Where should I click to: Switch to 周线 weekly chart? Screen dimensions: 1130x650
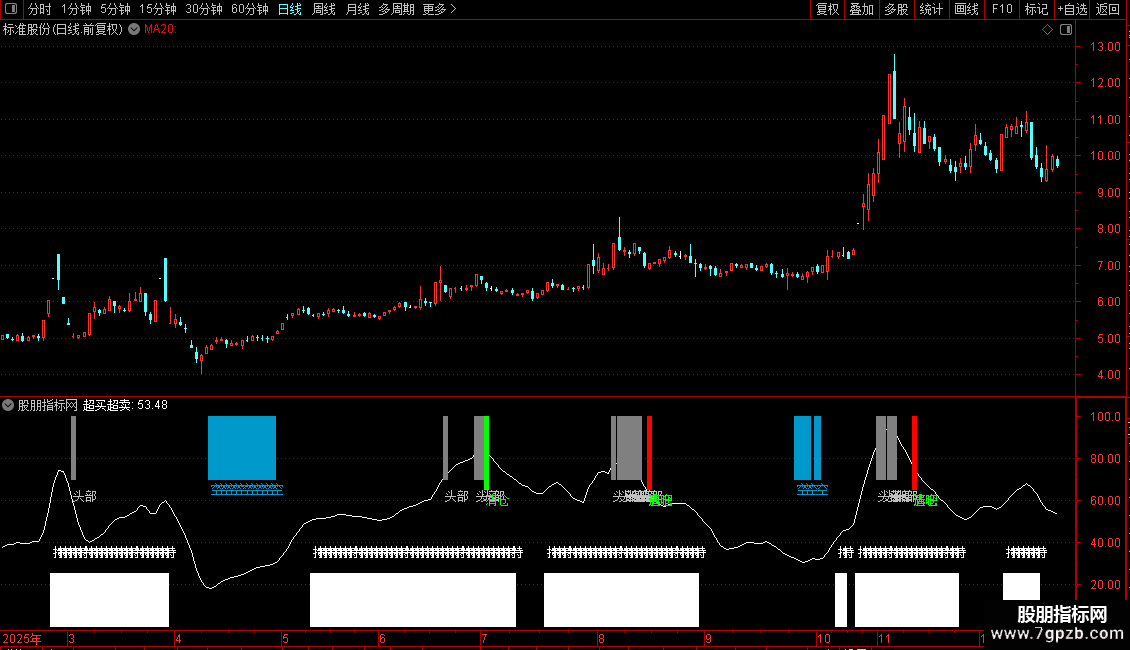click(324, 9)
